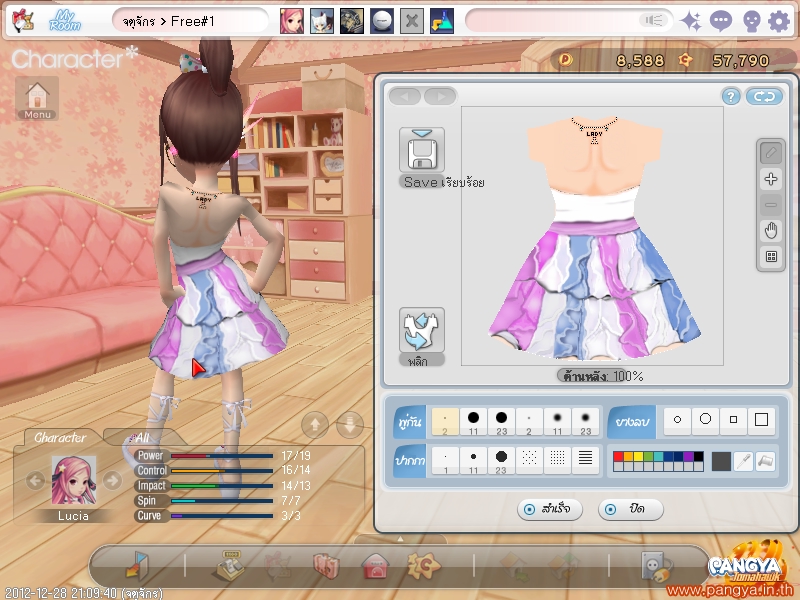This screenshot has height=600, width=800.
Task: Click next character right arrow beside Lucia
Action: point(112,480)
